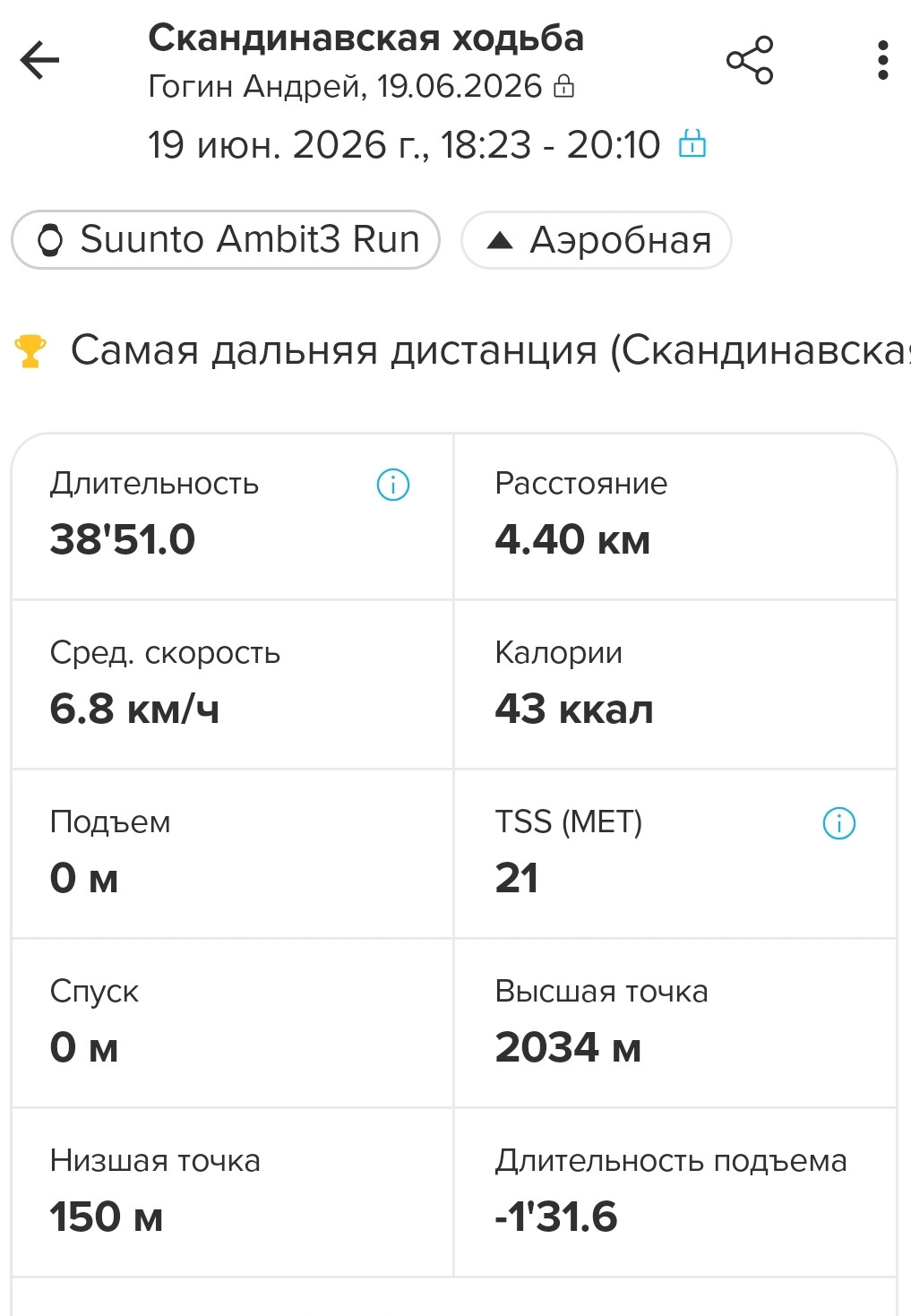Screen dimensions: 911x1316
Task: Tap the back arrow icon
Action: 39,60
